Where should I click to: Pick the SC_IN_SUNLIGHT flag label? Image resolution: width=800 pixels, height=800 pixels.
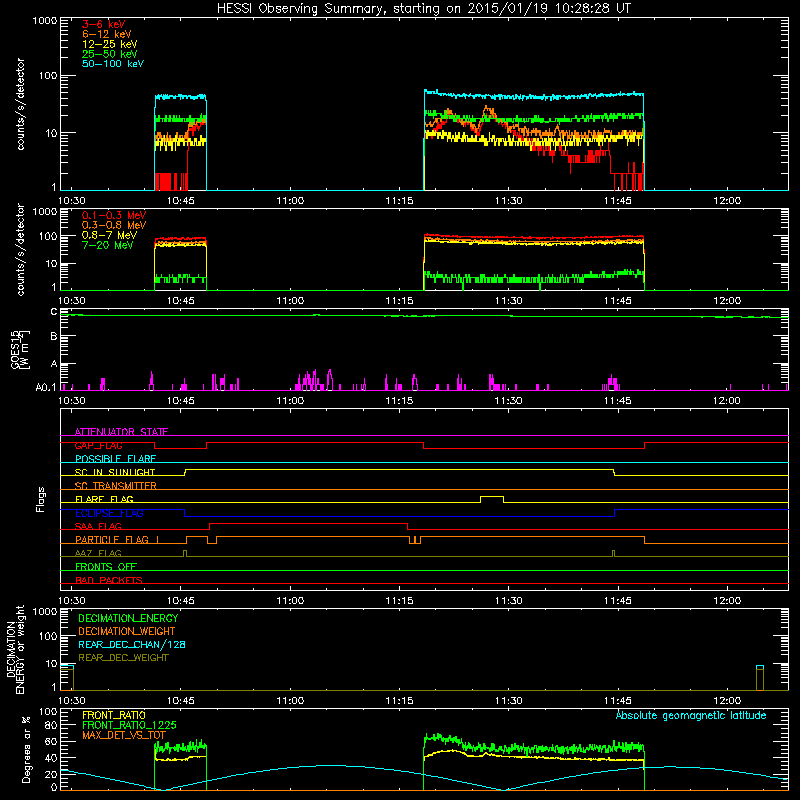115,472
